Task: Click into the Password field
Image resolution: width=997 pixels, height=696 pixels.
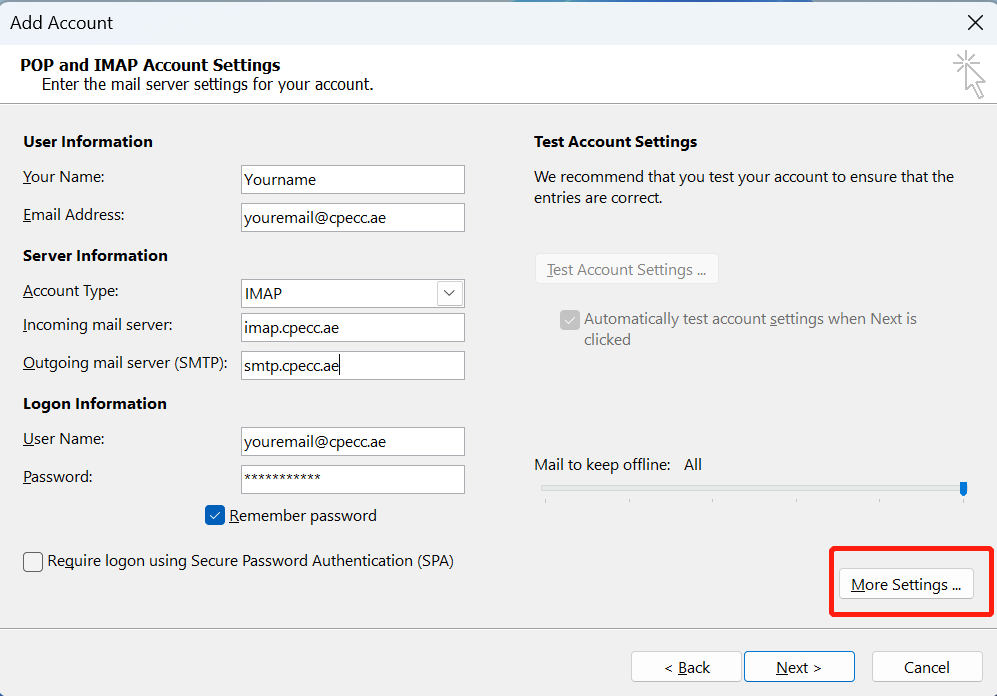Action: pyautogui.click(x=353, y=479)
